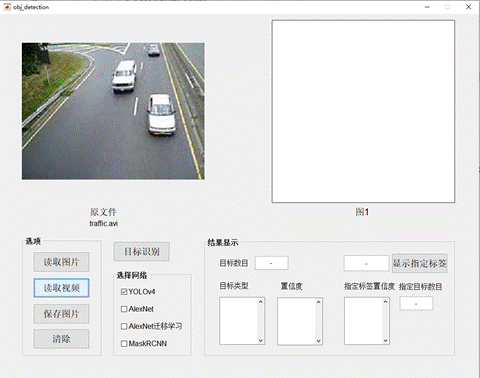Click the 图1 caption label

click(x=362, y=212)
